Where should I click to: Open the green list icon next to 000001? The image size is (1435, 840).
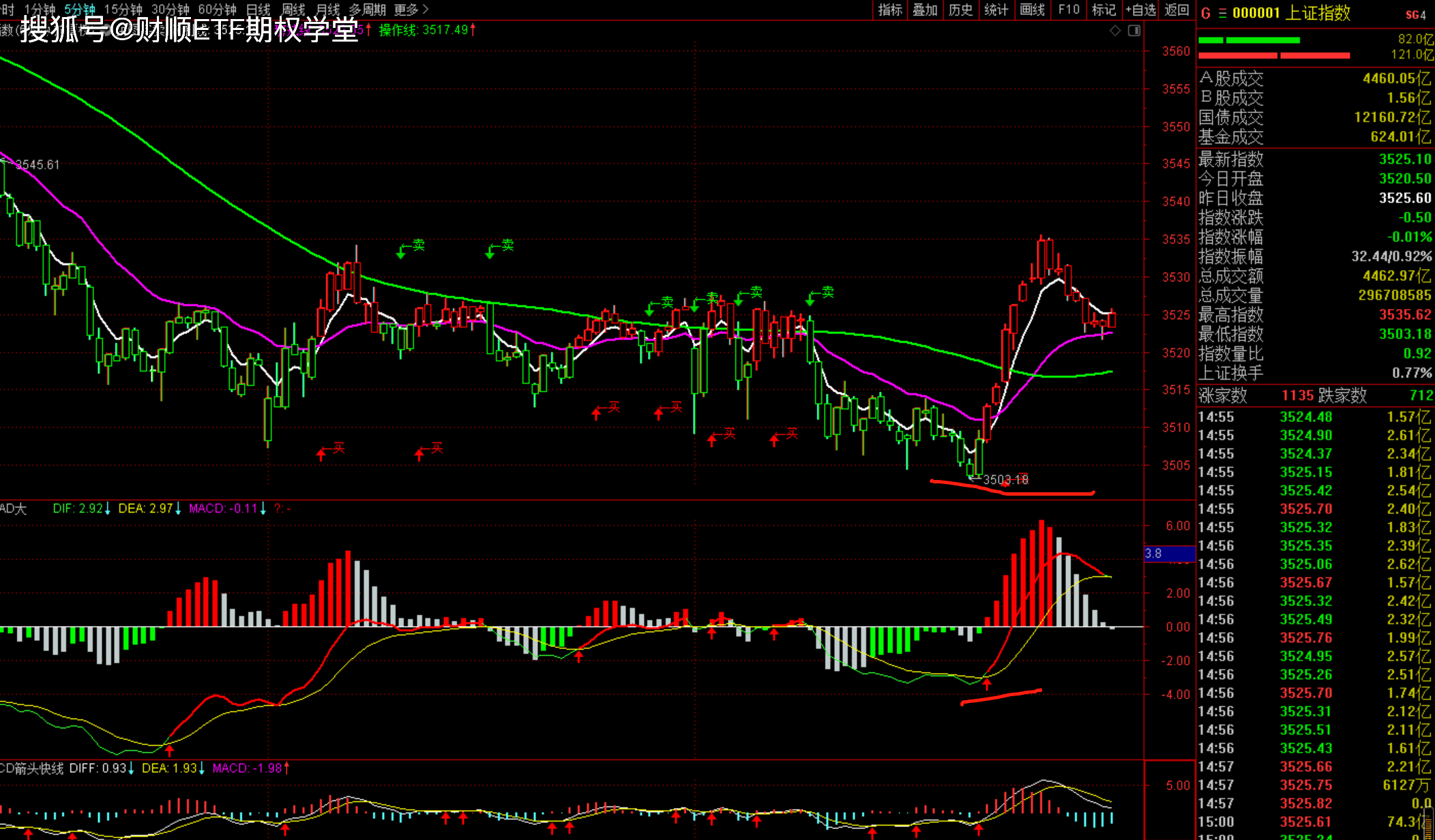(1222, 14)
